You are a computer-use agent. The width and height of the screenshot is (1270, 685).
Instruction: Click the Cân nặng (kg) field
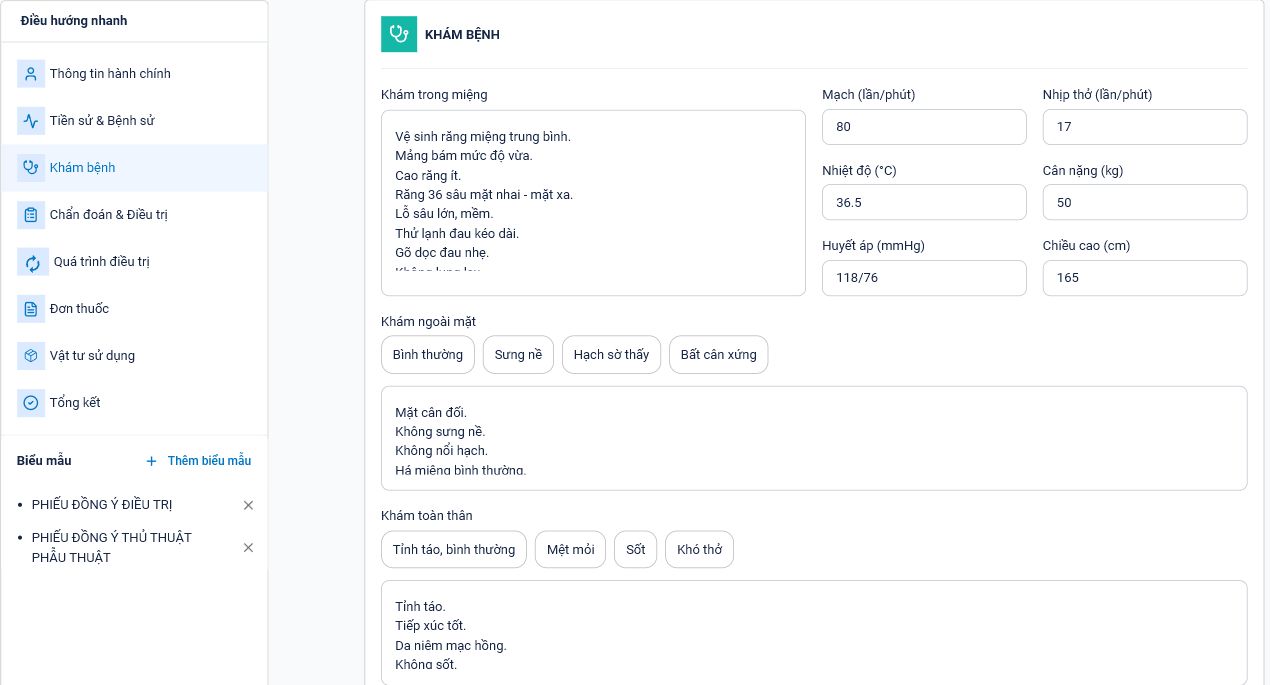pos(1145,202)
